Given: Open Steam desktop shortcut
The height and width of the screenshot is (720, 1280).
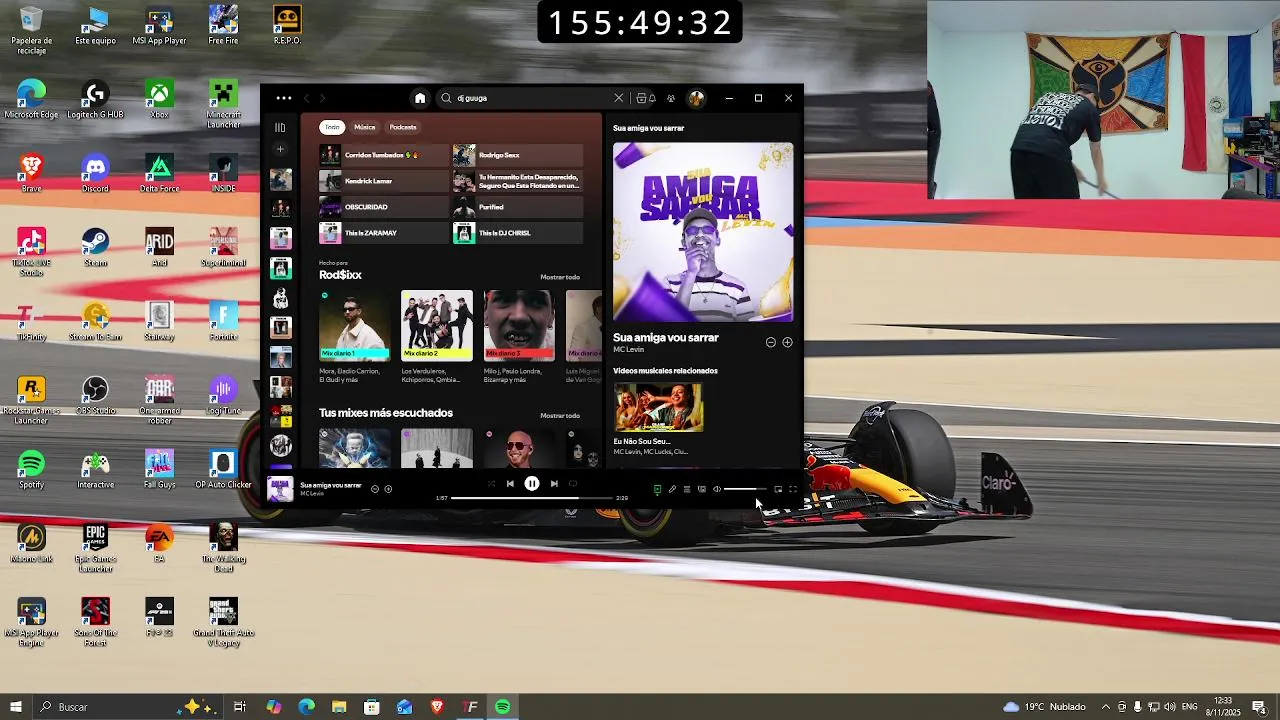Looking at the screenshot, I should [95, 246].
